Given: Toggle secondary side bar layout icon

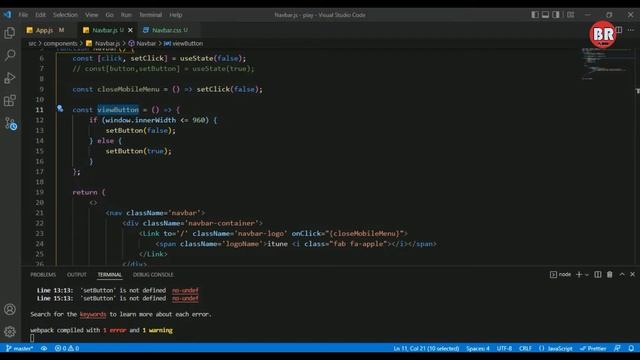Looking at the screenshot, I should 556,15.
